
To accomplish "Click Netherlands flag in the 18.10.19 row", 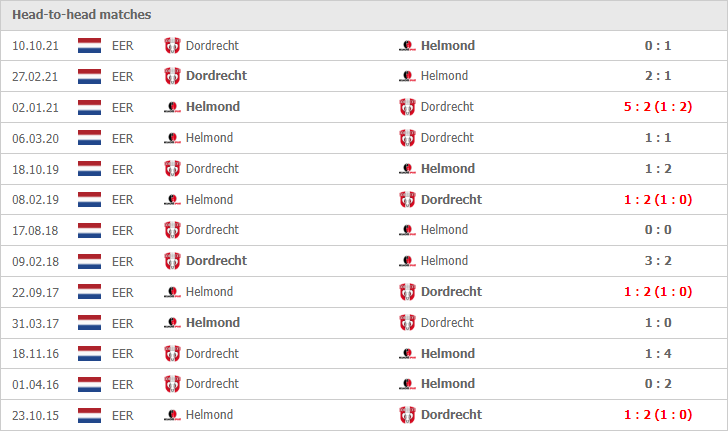I will point(89,169).
